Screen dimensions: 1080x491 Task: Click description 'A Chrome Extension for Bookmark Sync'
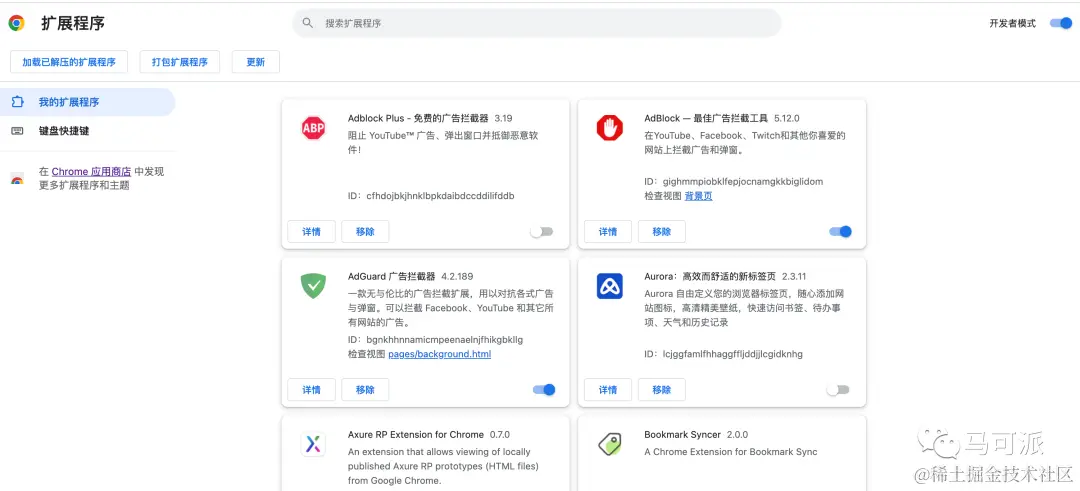(x=731, y=452)
